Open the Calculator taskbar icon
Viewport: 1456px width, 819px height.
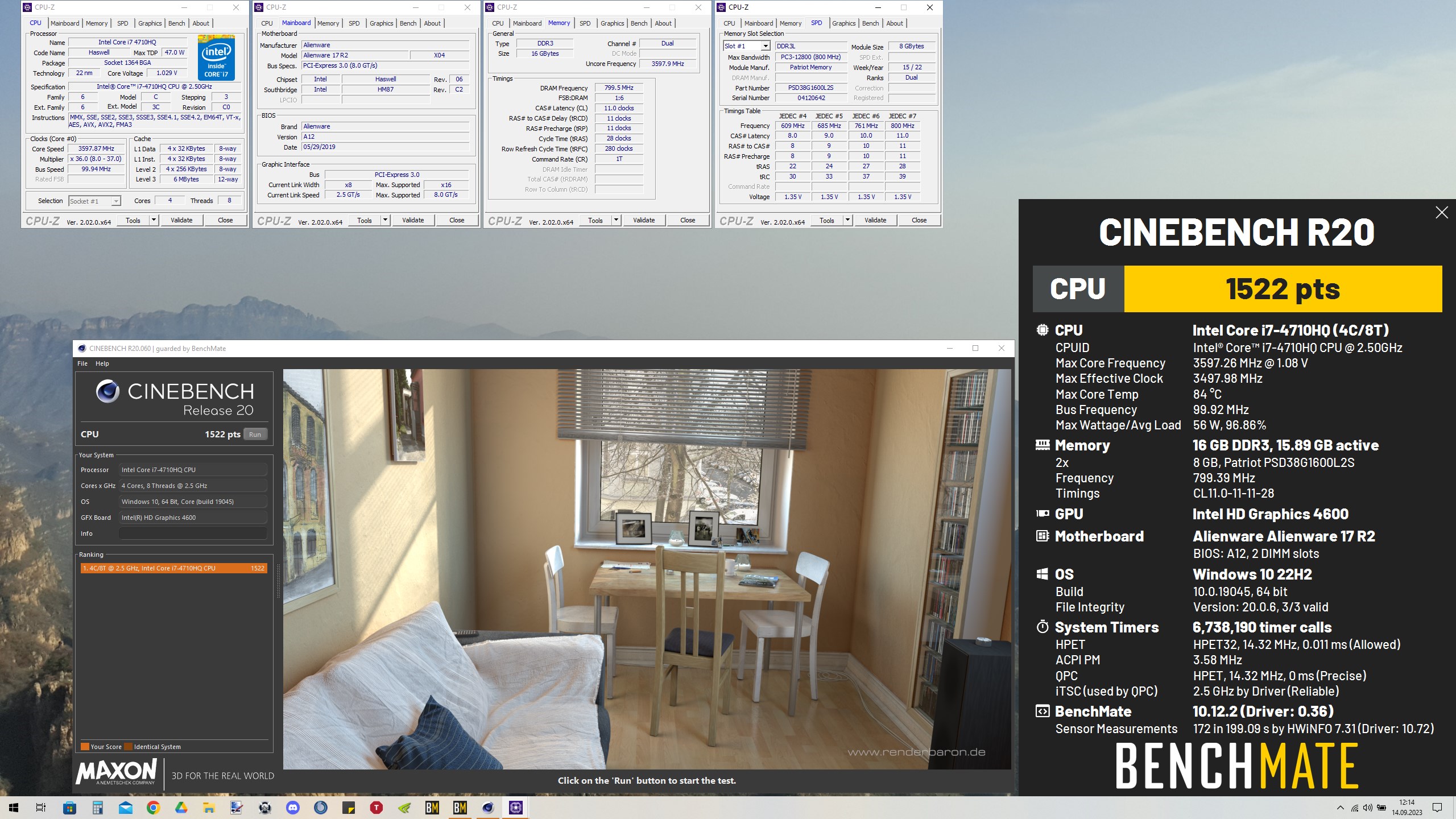tap(97, 808)
